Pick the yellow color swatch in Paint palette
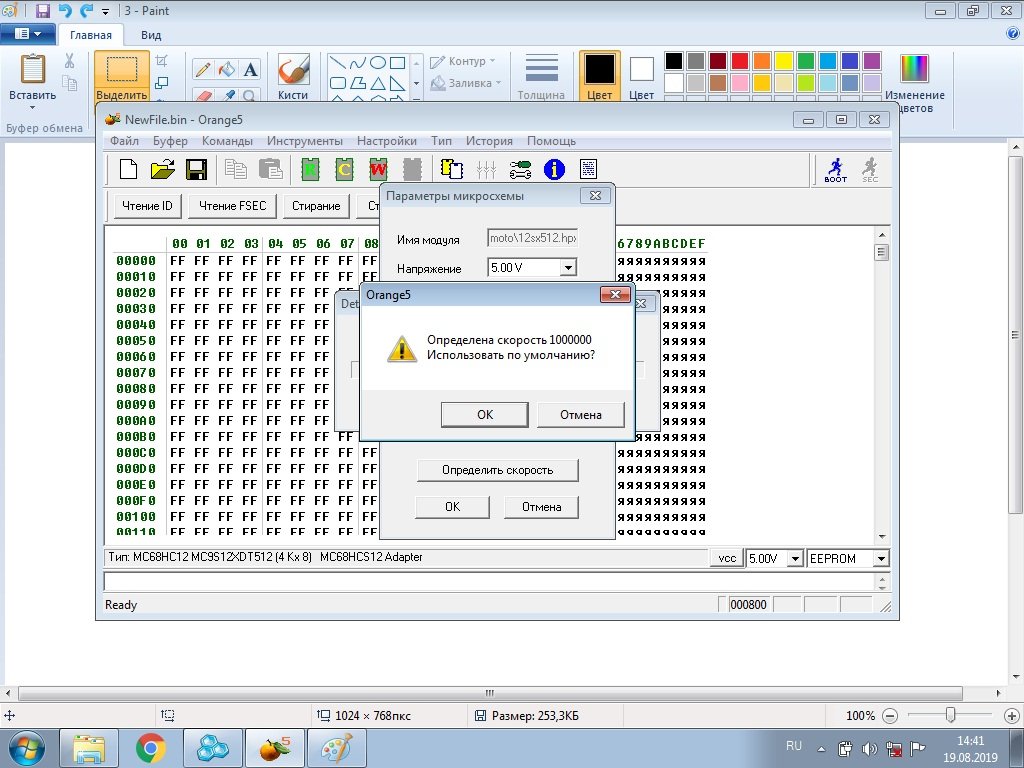This screenshot has width=1024, height=768. (x=784, y=61)
